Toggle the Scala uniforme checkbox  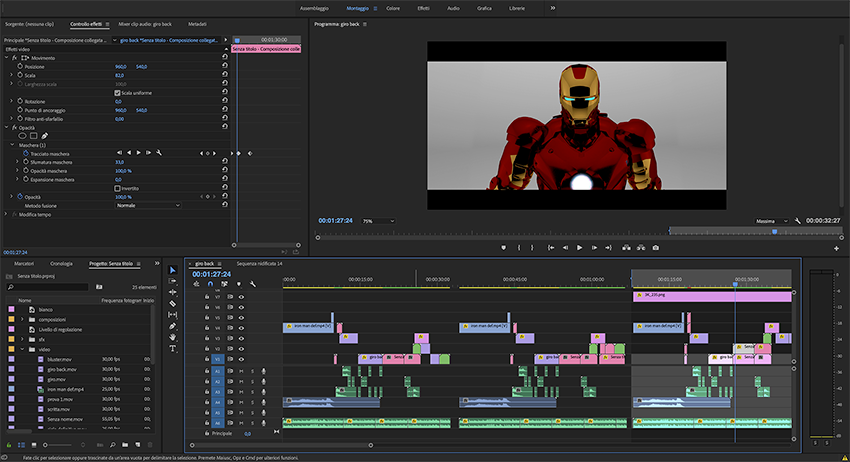[x=117, y=93]
